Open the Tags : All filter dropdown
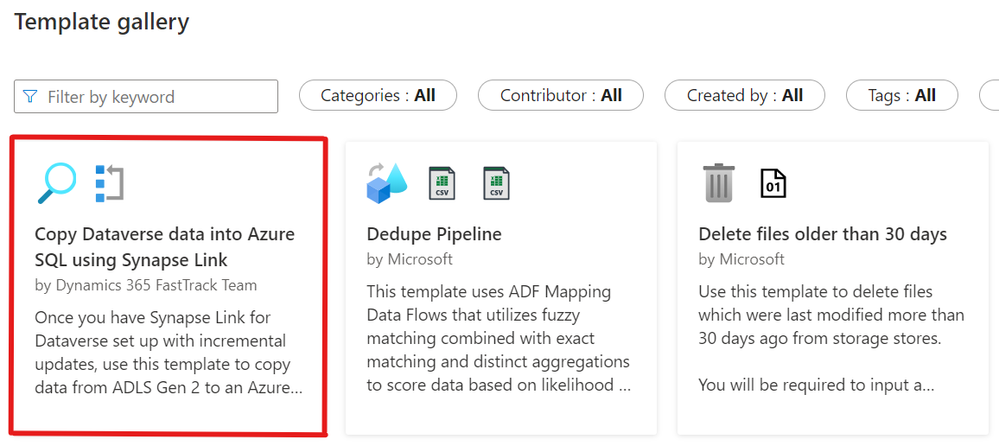999x446 pixels. 902,96
